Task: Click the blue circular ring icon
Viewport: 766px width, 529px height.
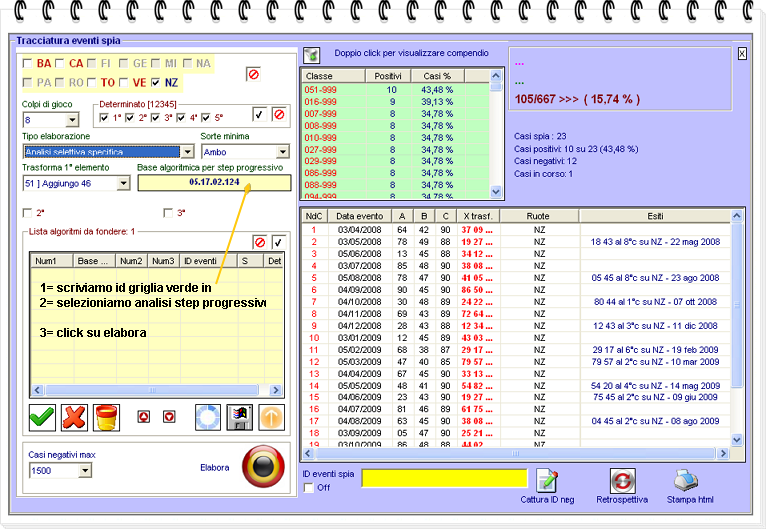Action: [x=208, y=418]
